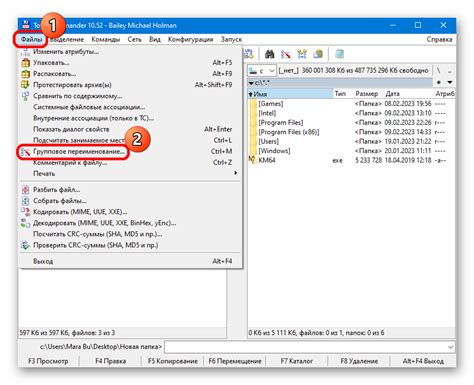Screen dimensions: 474x385
Task: Click the Alt+F4 Выход button
Action: pyautogui.click(x=423, y=361)
